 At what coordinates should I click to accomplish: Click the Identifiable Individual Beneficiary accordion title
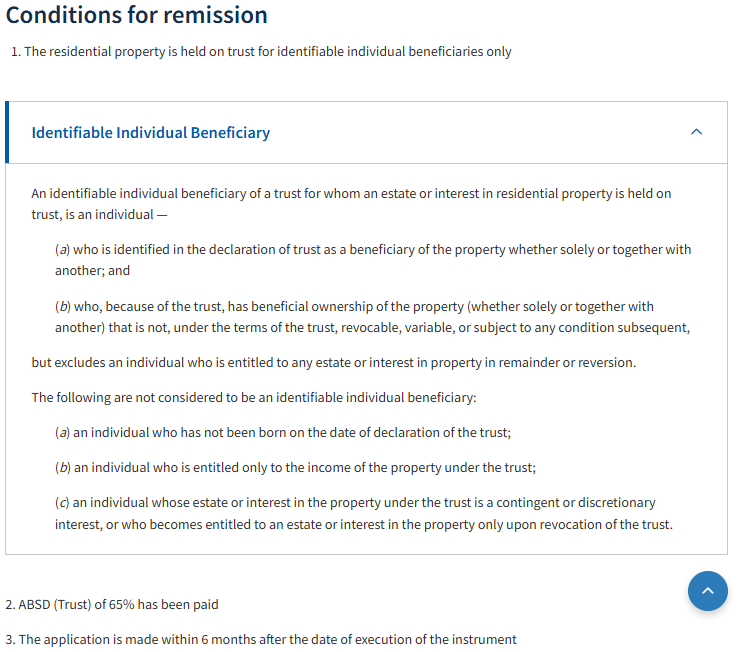pyautogui.click(x=151, y=133)
